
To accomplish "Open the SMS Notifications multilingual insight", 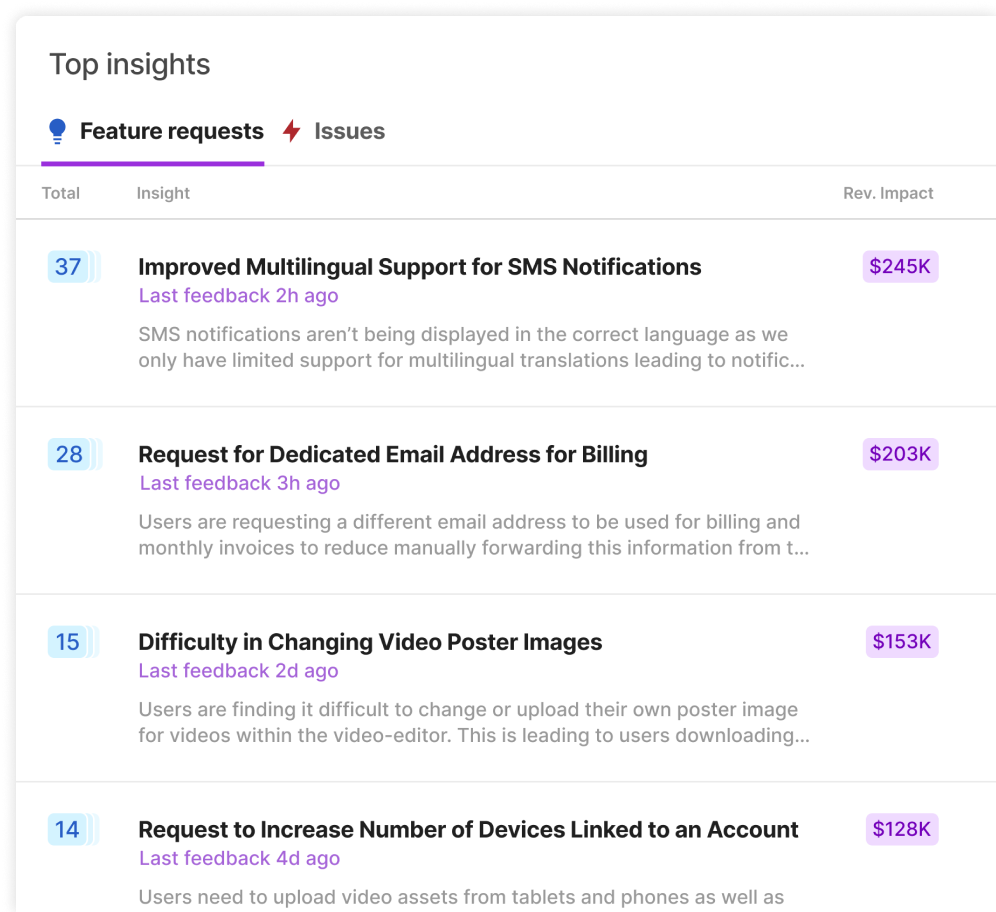I will coord(420,267).
